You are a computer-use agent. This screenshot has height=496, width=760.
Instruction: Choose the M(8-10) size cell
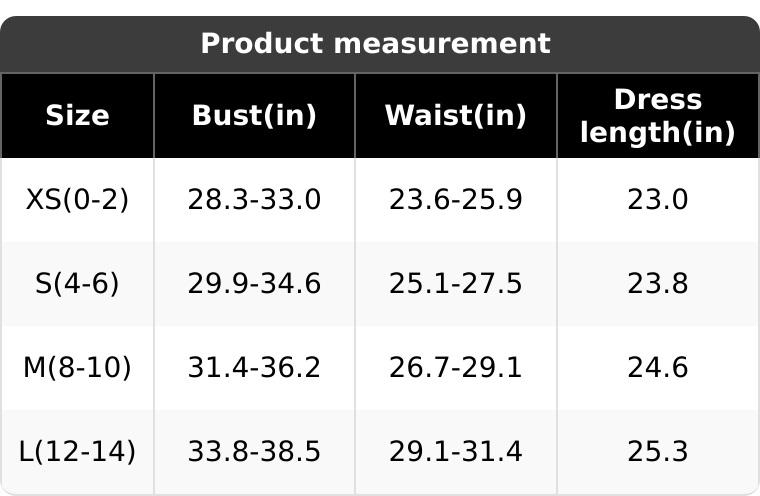tap(77, 368)
